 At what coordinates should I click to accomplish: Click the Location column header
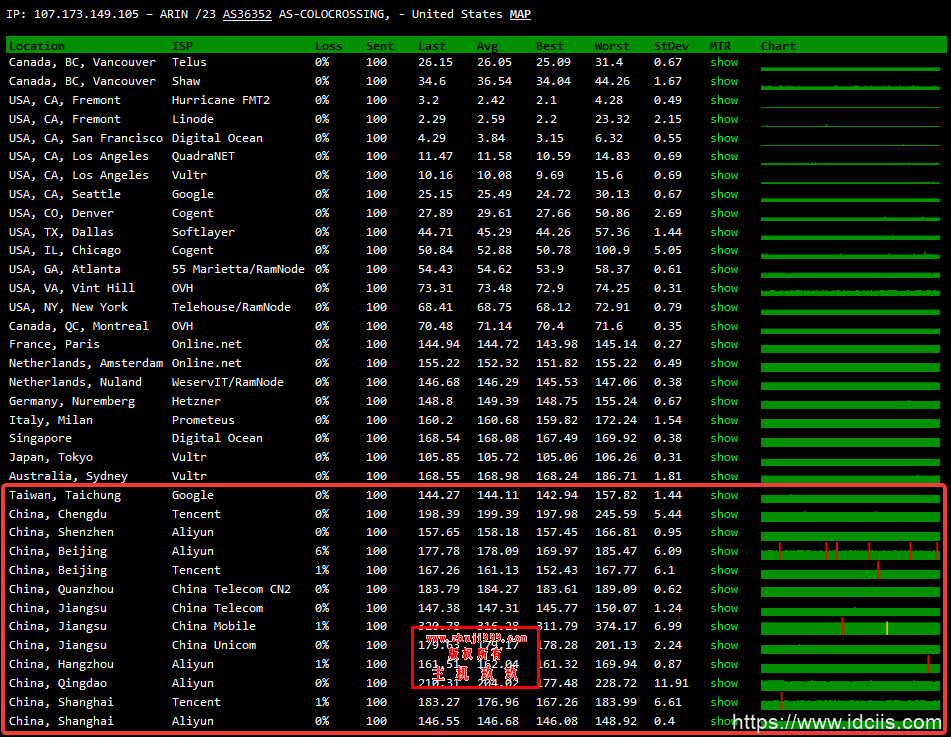click(x=37, y=46)
